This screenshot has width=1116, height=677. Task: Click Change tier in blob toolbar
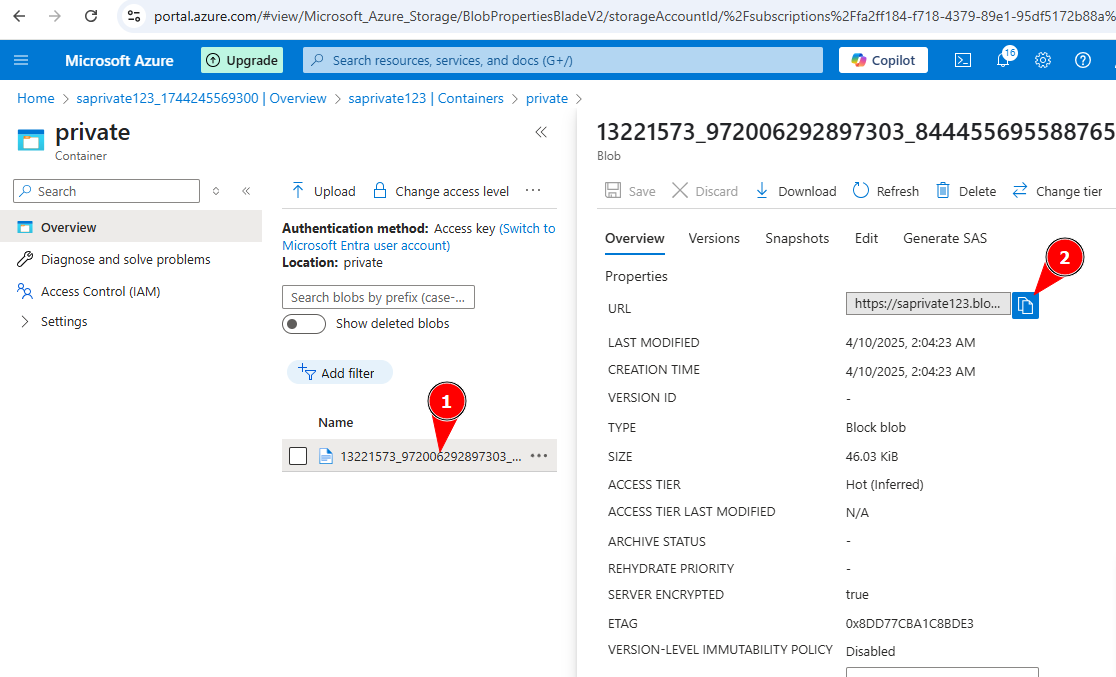pos(1057,191)
